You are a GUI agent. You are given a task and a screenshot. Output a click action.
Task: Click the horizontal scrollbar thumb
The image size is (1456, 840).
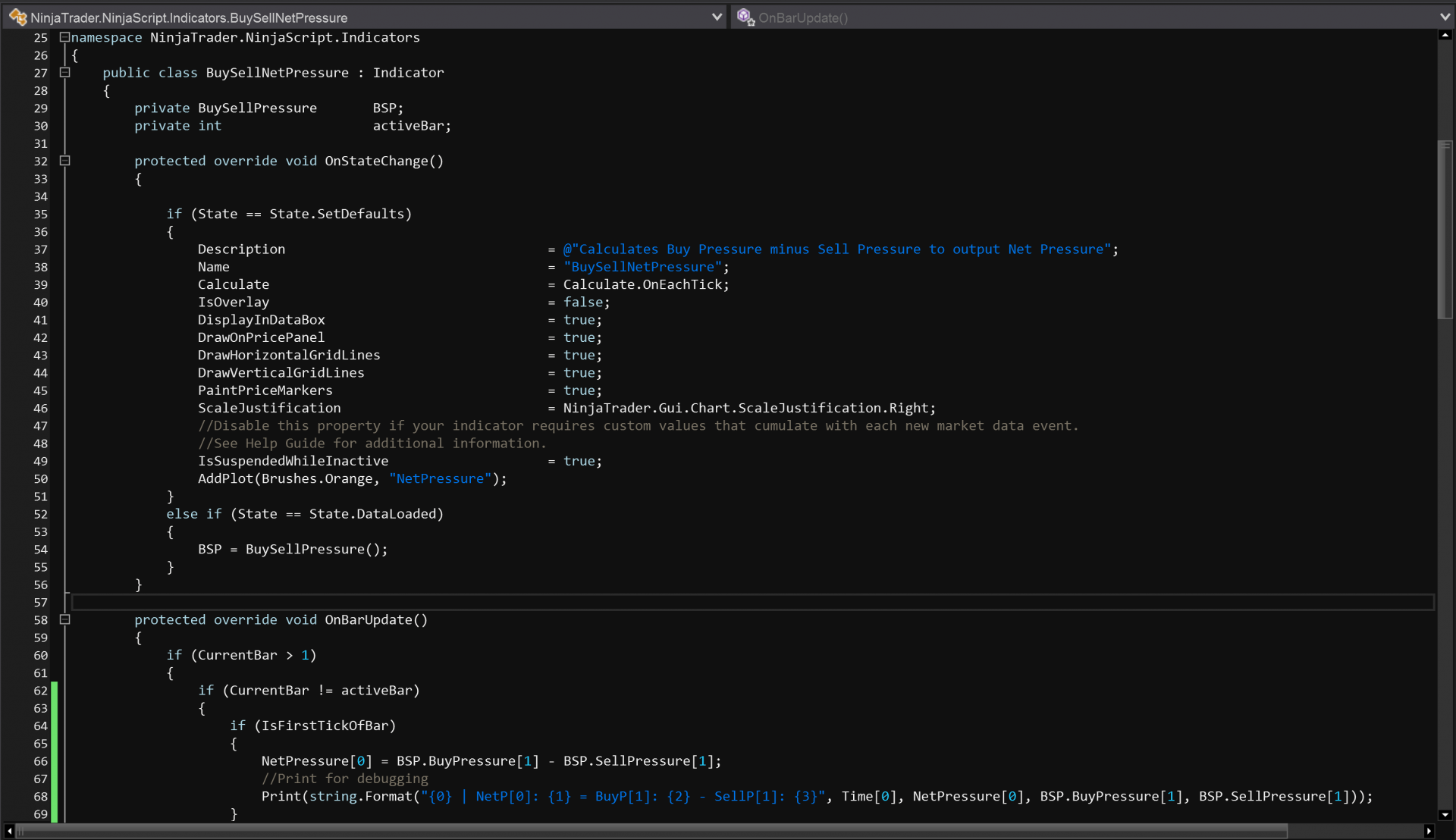coord(652,832)
